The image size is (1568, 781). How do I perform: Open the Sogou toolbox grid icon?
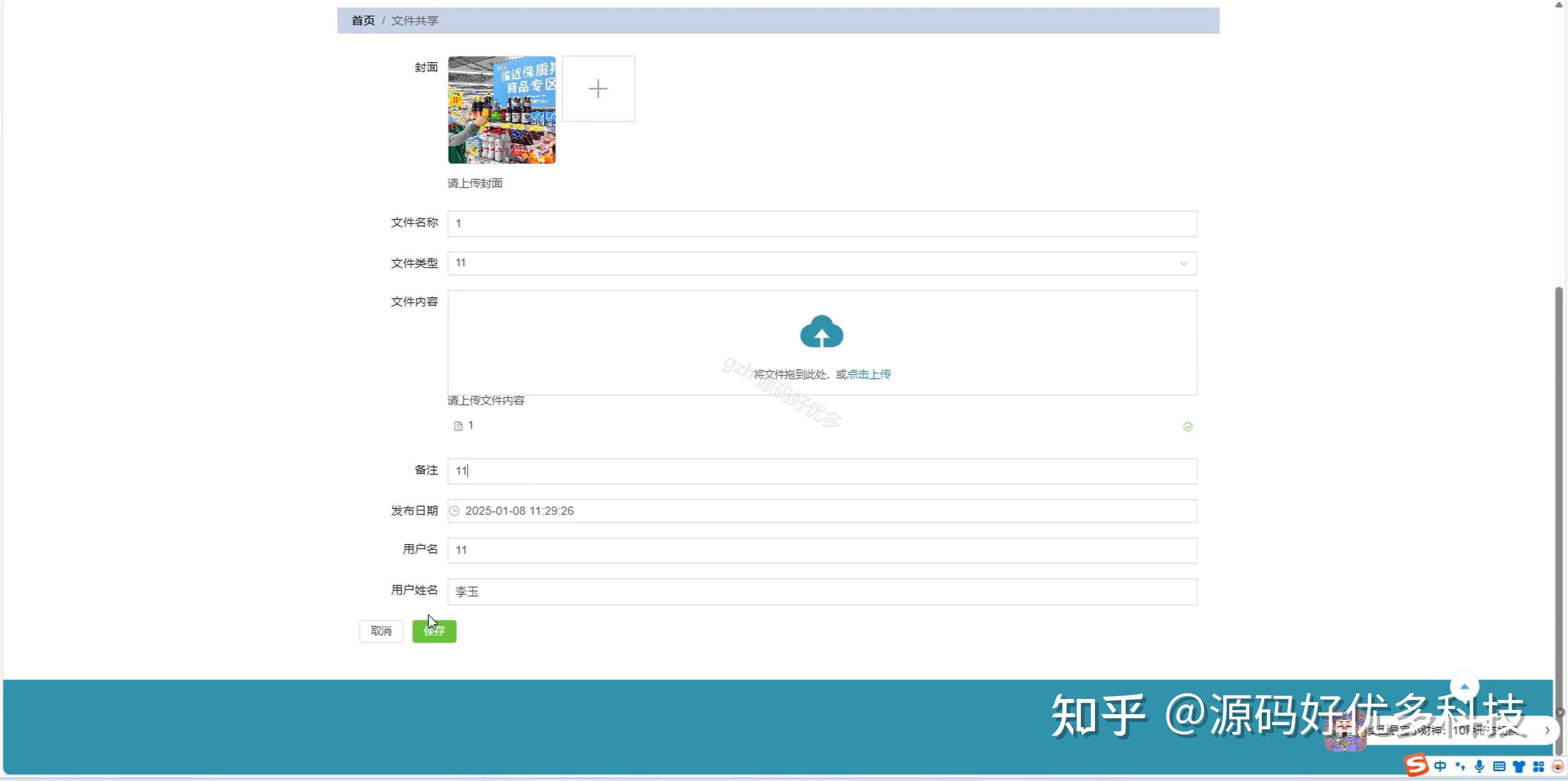(1540, 766)
